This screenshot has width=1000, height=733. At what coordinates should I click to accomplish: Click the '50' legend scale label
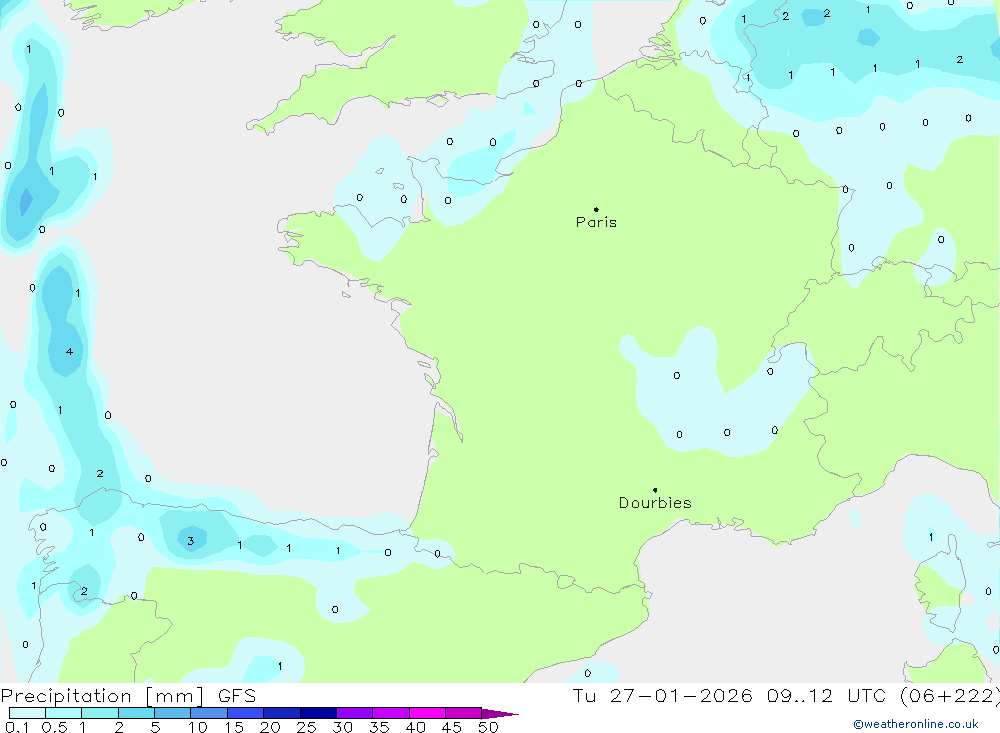click(x=489, y=727)
